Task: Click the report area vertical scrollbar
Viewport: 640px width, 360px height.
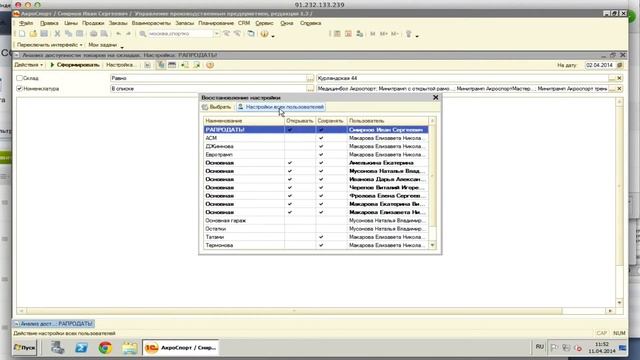Action: click(x=620, y=202)
